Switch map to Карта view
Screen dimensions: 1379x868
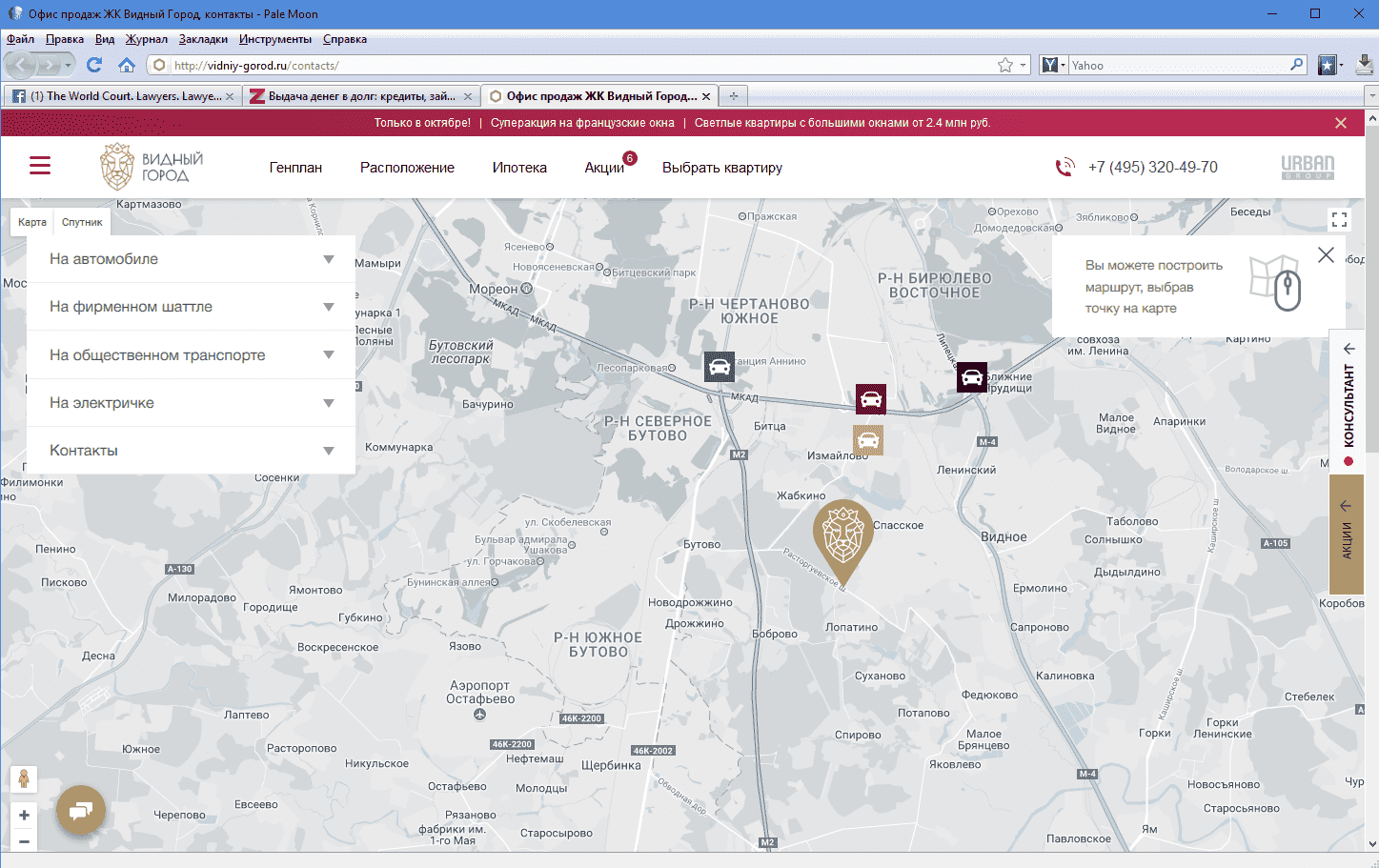pos(32,222)
